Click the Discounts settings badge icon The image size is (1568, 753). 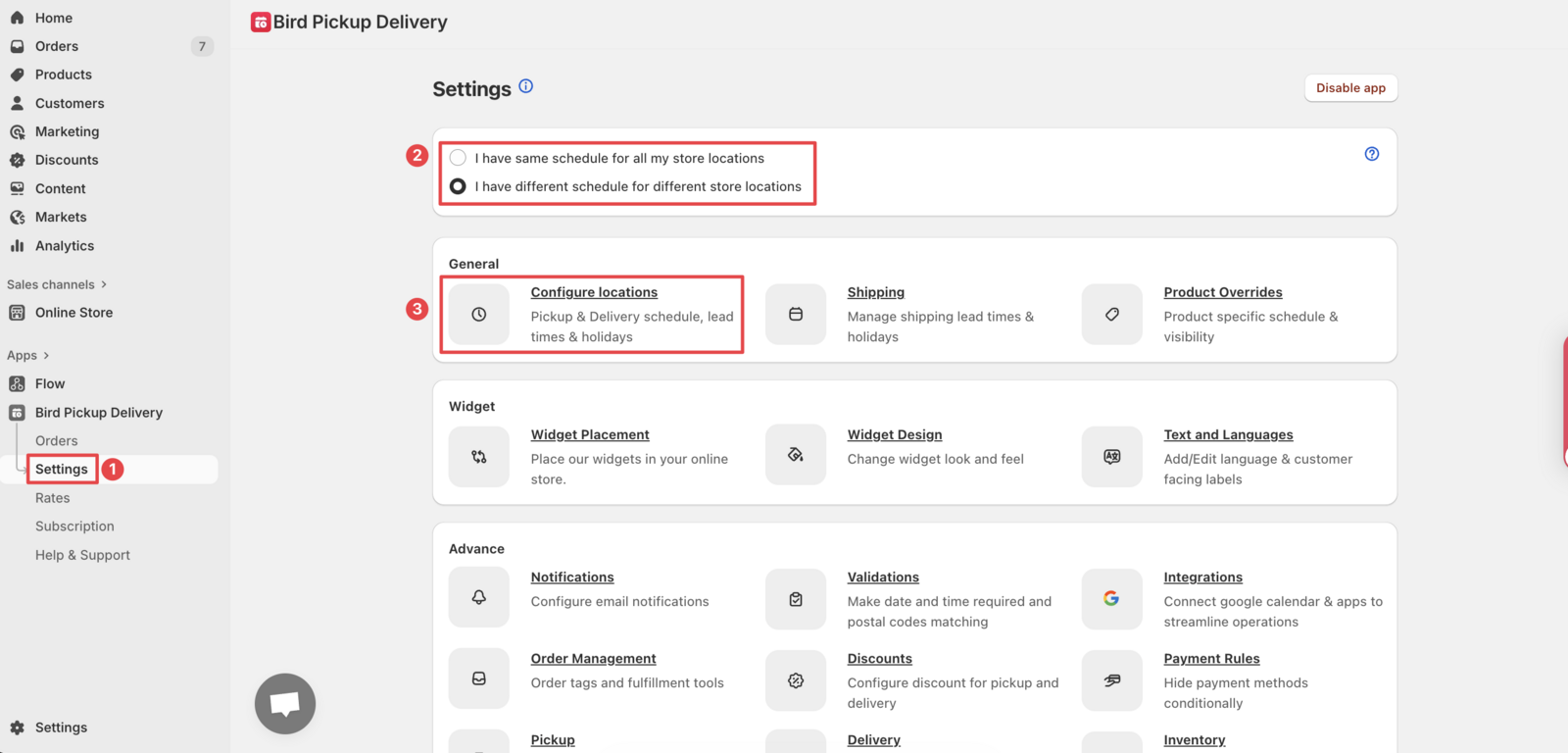tap(796, 680)
